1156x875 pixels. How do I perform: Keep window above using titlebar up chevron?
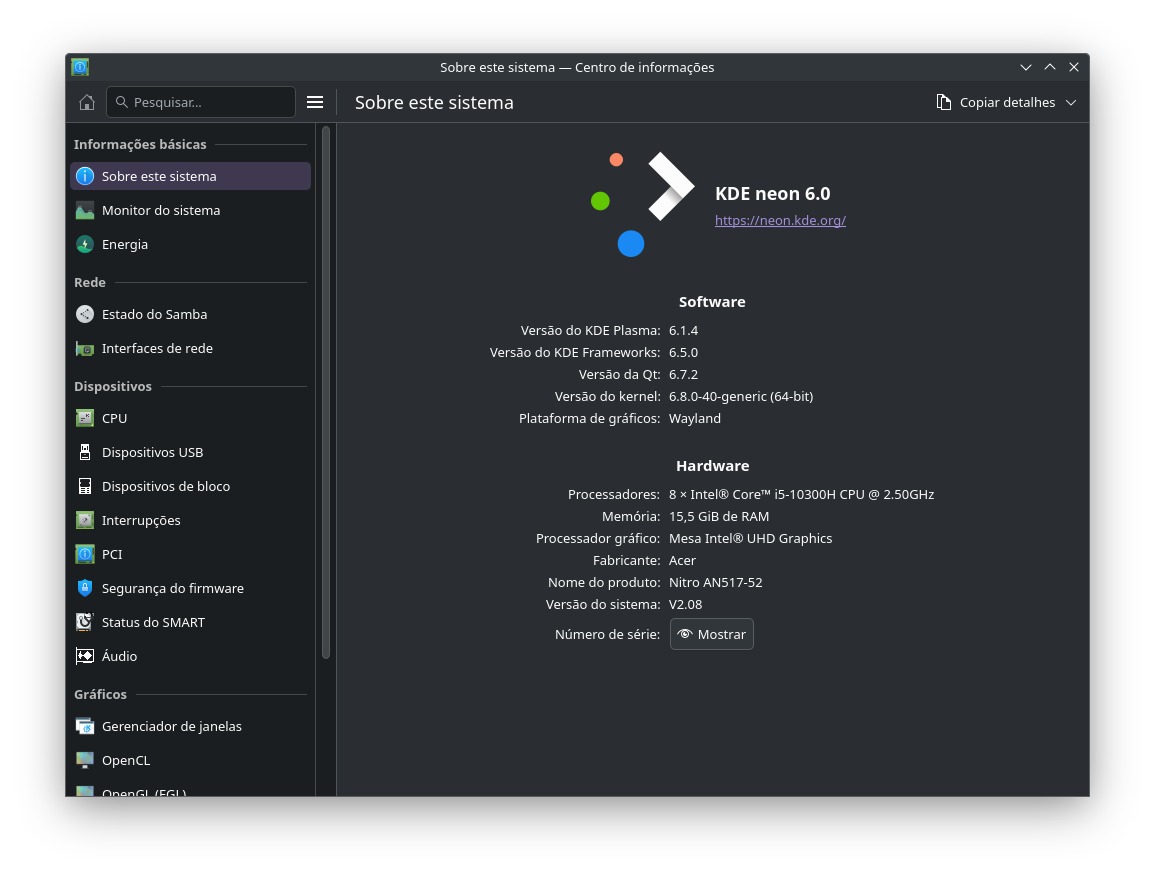click(1050, 67)
